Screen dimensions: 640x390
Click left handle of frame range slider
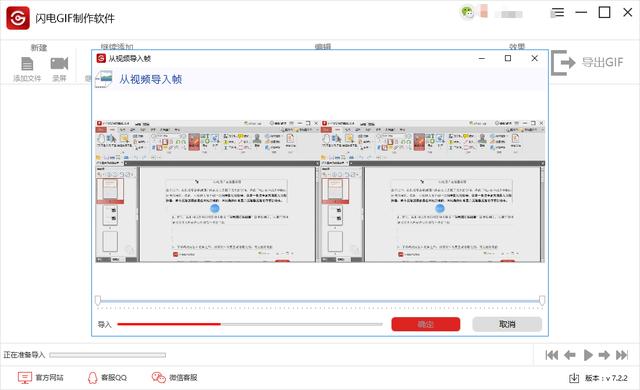pyautogui.click(x=98, y=301)
